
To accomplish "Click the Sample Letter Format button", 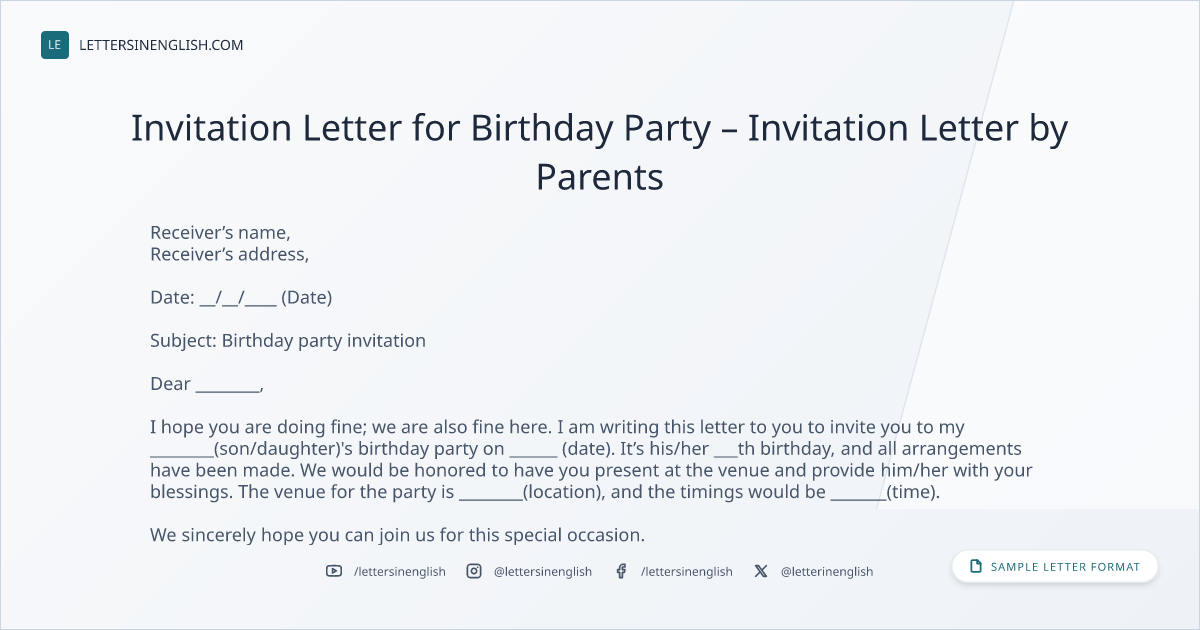I will pyautogui.click(x=1055, y=567).
